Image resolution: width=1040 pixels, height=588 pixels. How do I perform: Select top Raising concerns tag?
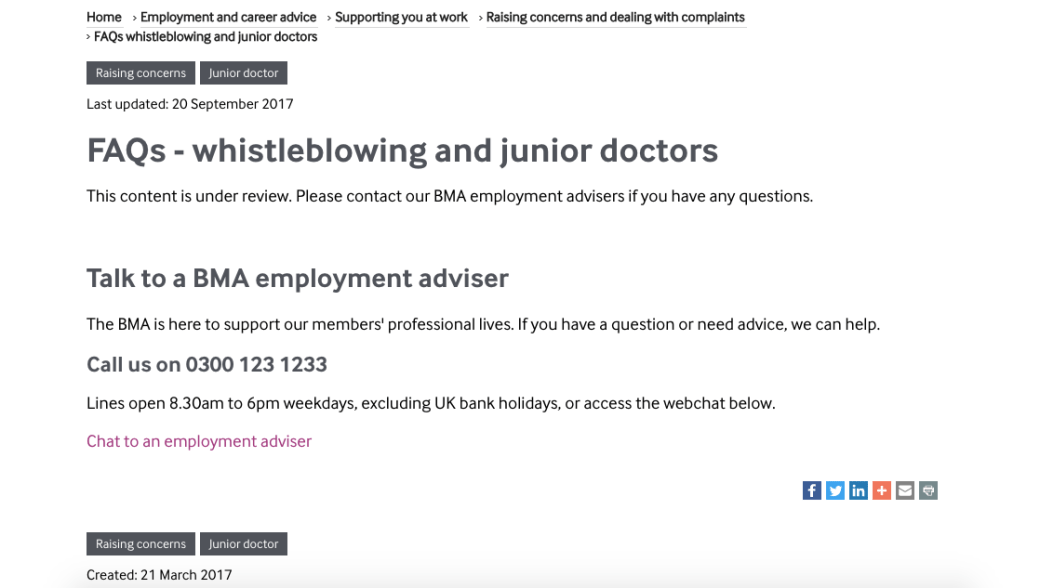coord(141,73)
